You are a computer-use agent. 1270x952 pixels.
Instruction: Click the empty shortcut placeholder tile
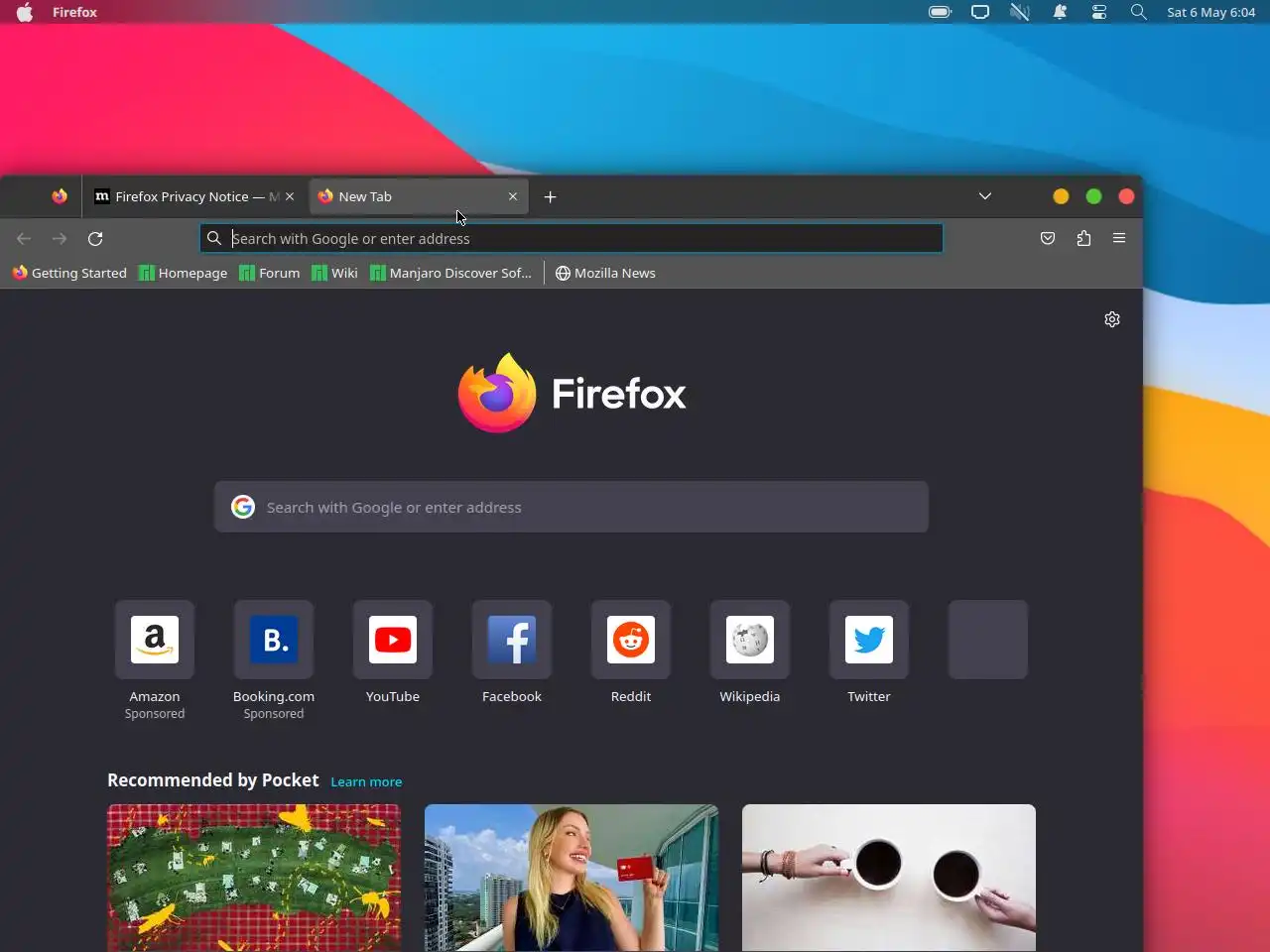(x=988, y=640)
